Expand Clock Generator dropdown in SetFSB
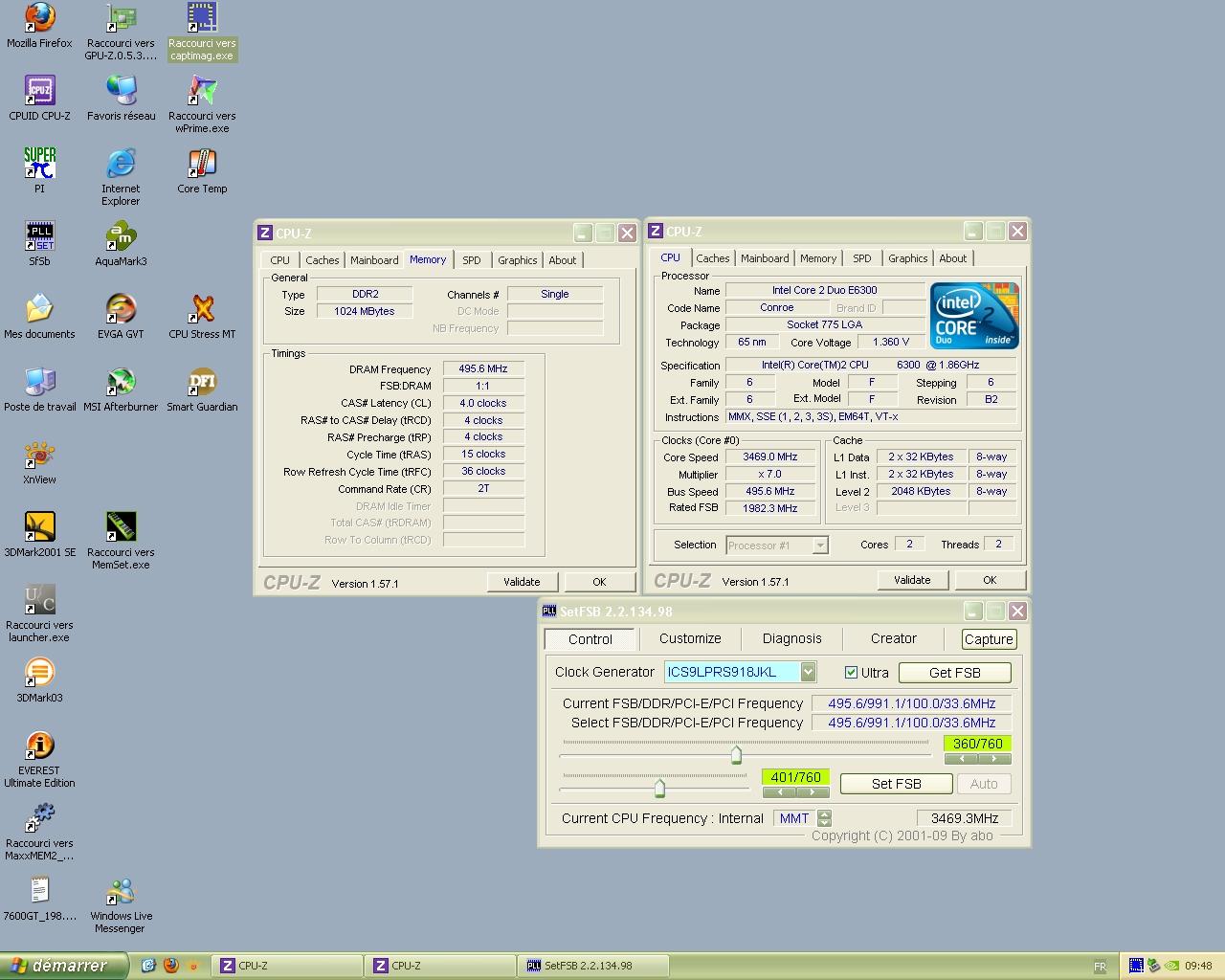 click(x=809, y=672)
